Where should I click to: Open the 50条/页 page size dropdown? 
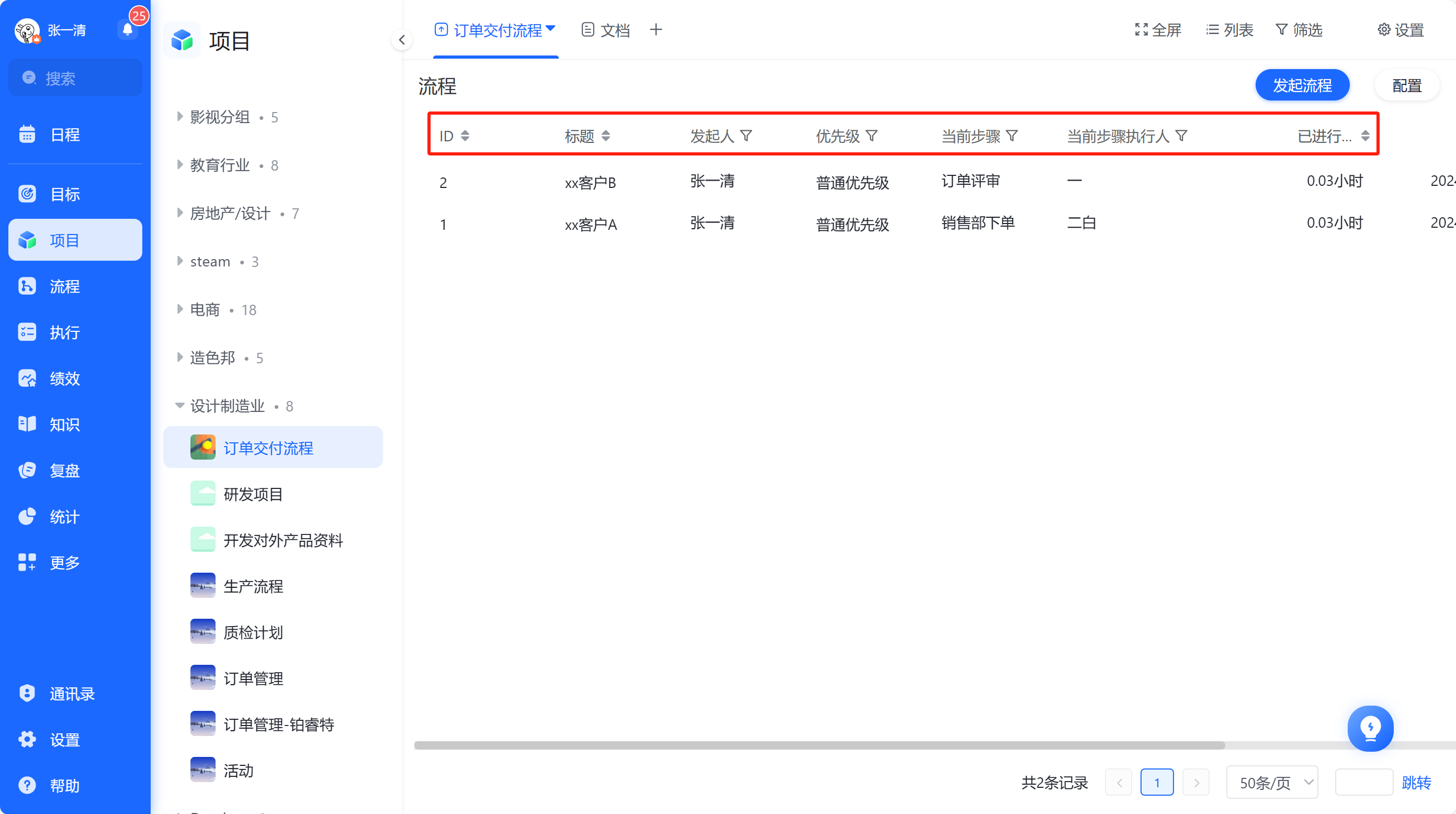click(x=1272, y=782)
